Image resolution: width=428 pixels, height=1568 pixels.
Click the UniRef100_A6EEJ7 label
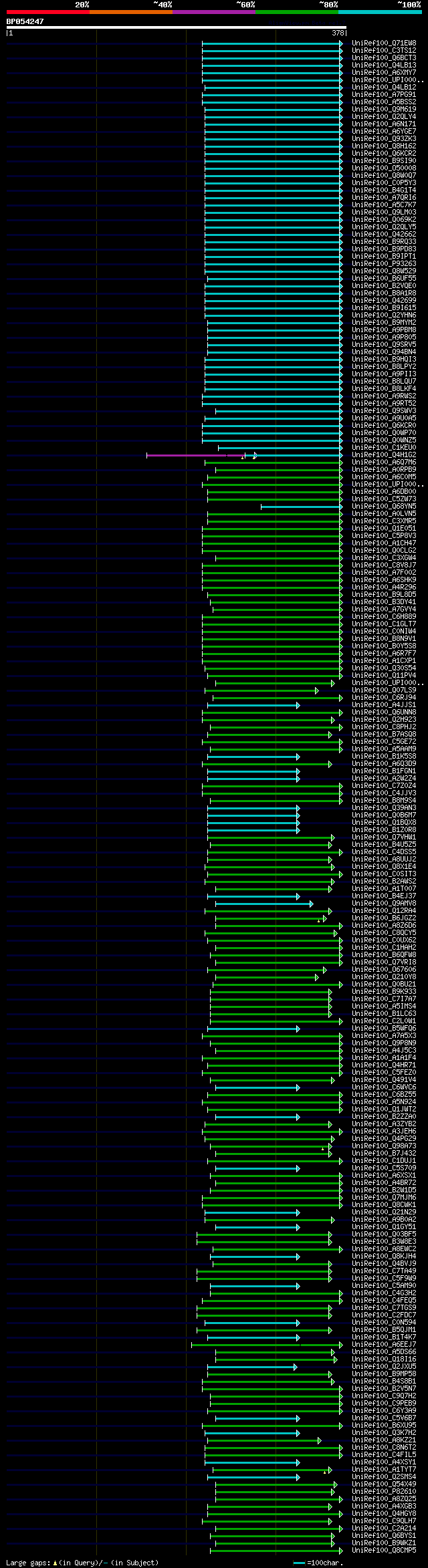tap(384, 1344)
